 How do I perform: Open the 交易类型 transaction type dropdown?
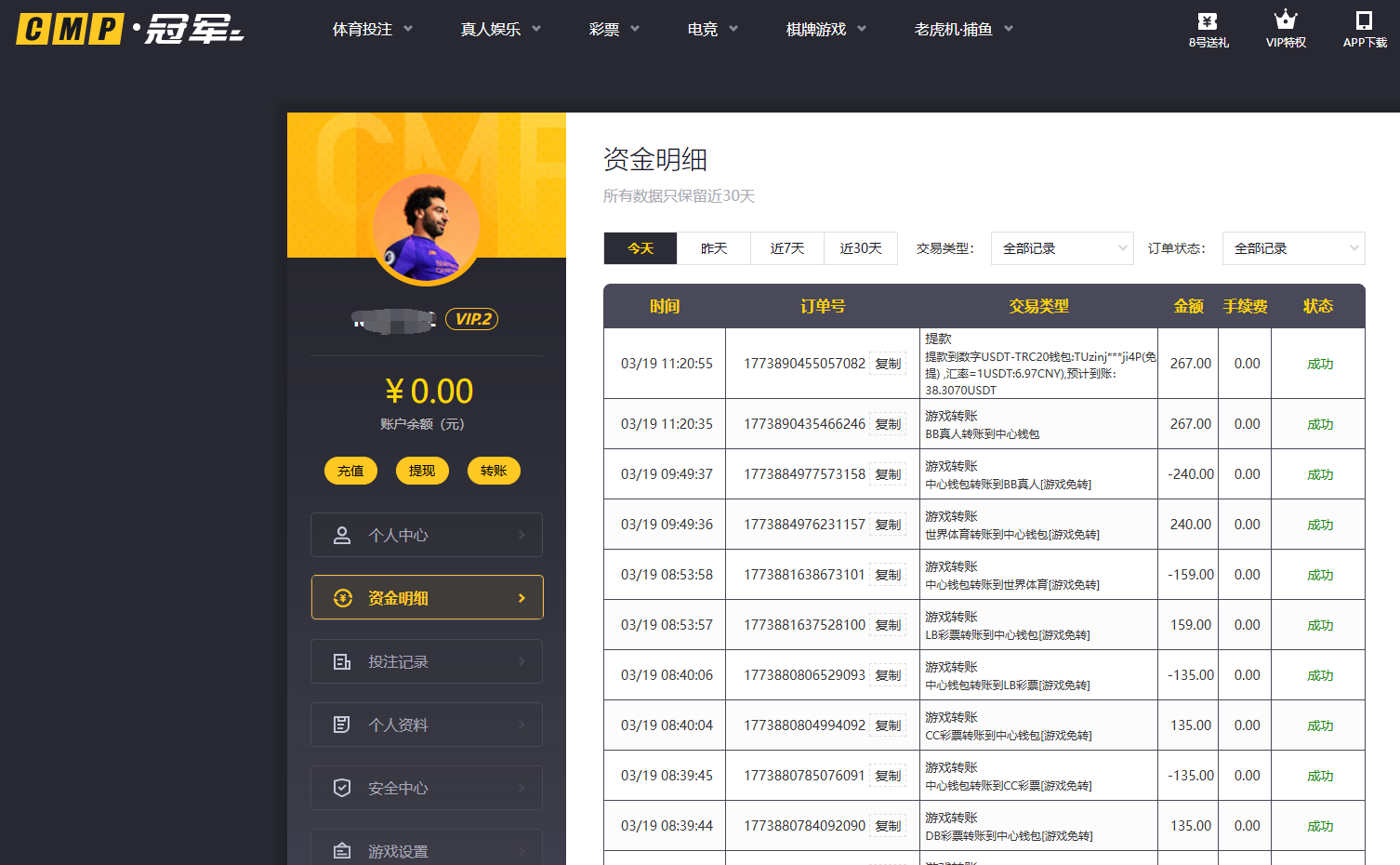[x=1061, y=248]
